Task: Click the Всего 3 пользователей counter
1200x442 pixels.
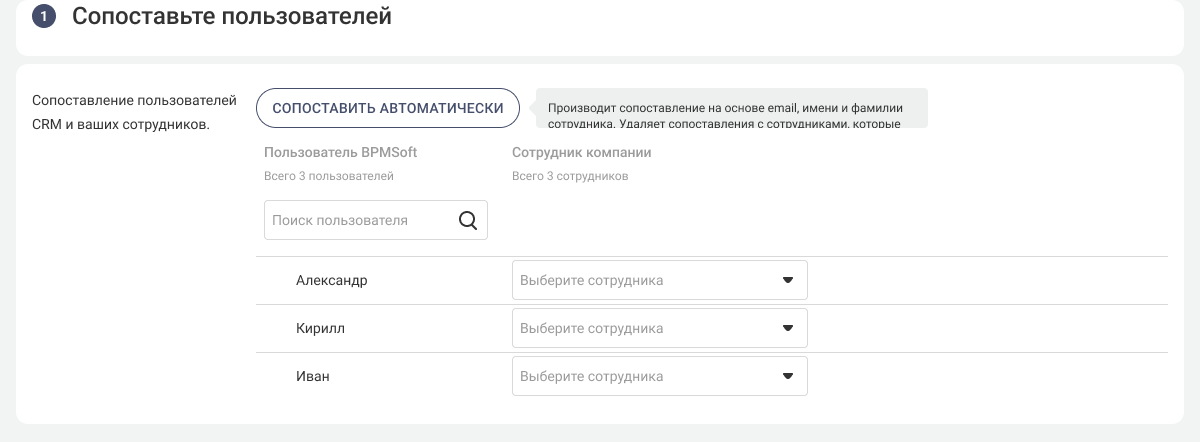Action: click(x=329, y=176)
